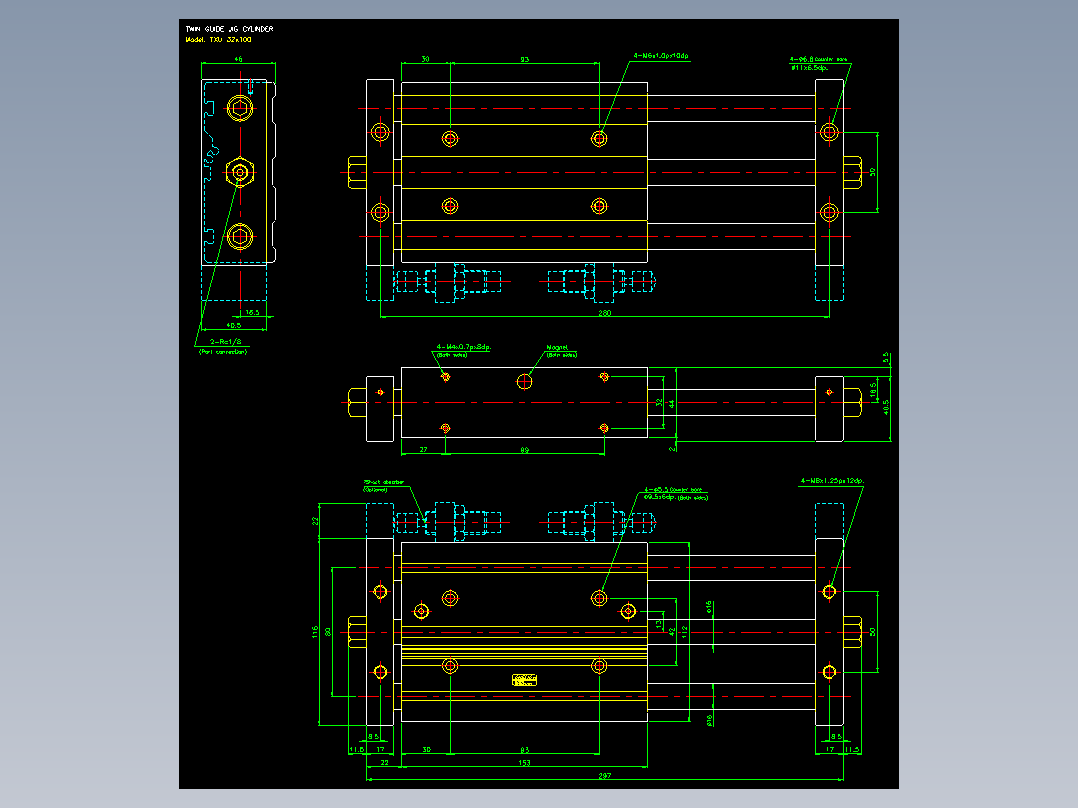
Task: Select the 44 height dimension in side view
Action: [x=672, y=405]
